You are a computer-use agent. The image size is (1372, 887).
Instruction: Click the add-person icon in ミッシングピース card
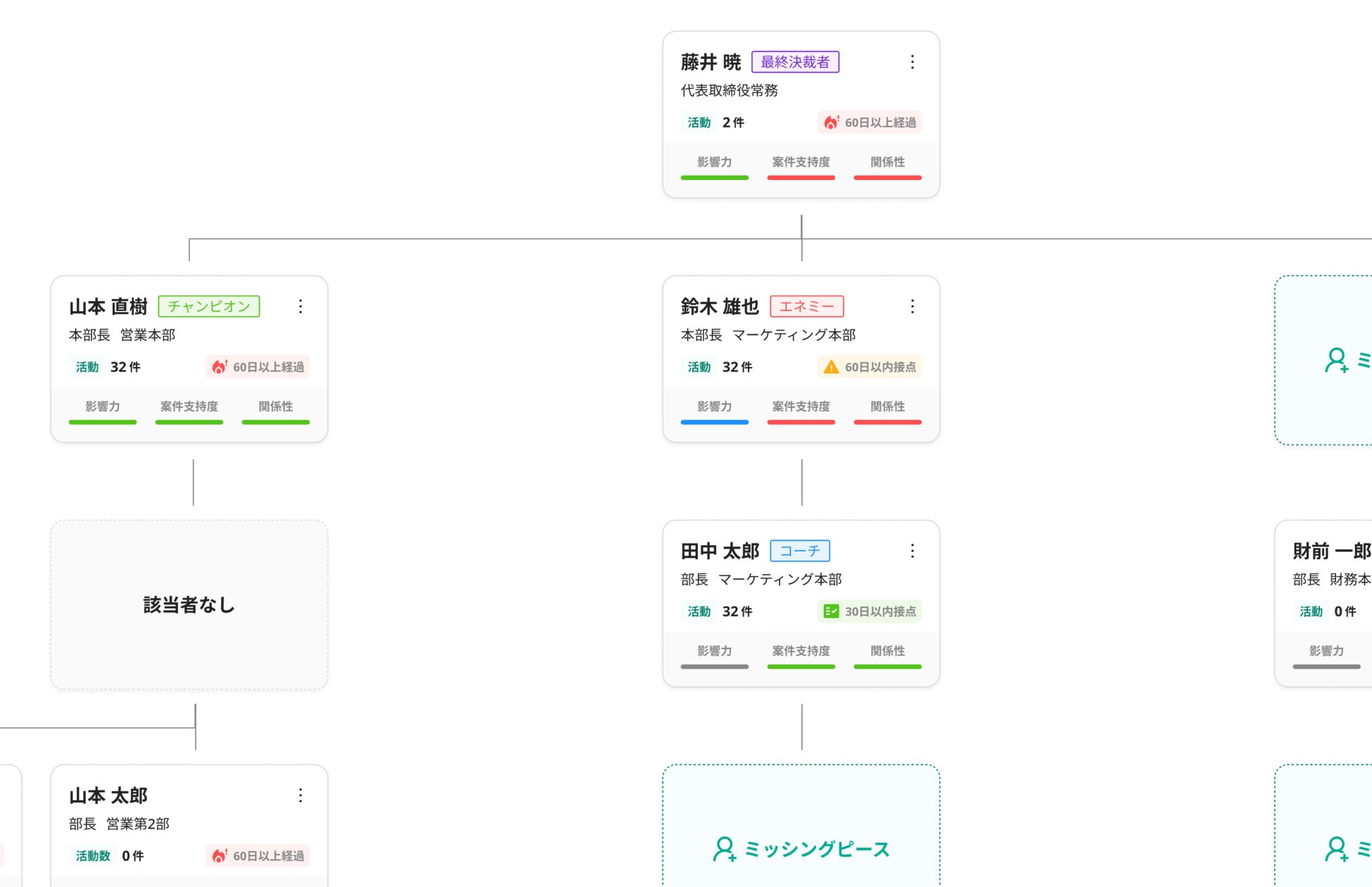[x=724, y=849]
